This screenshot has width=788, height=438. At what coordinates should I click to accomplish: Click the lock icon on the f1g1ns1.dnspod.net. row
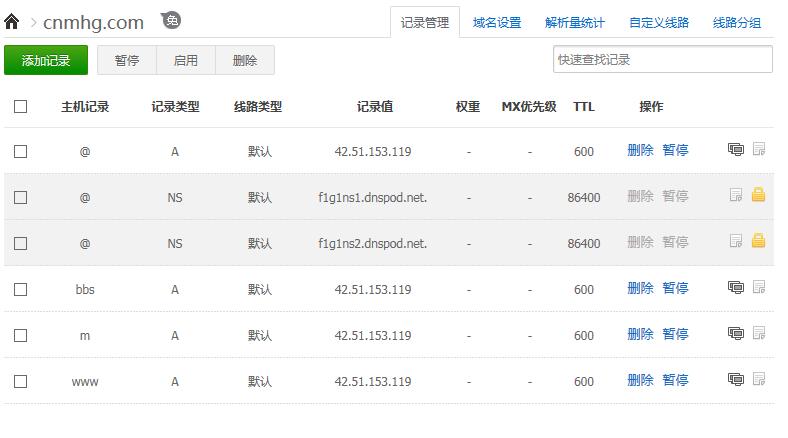pos(758,196)
